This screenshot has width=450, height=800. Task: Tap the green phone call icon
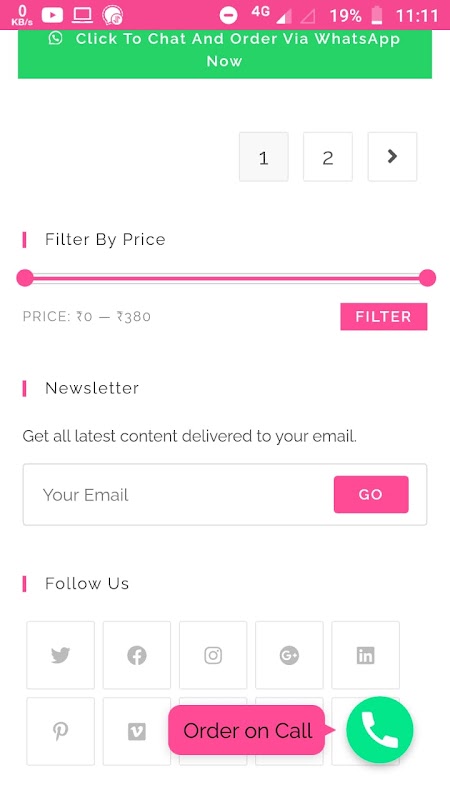click(380, 730)
